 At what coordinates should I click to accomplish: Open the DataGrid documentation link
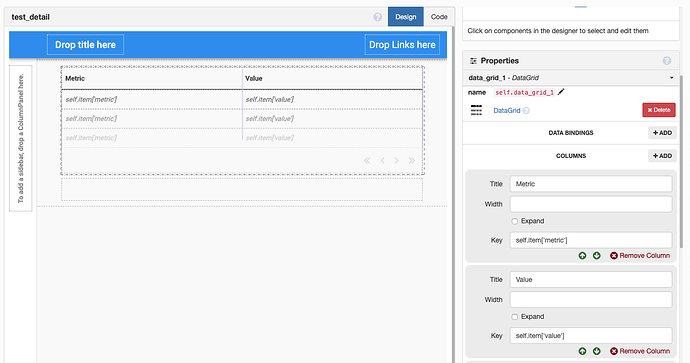point(506,110)
